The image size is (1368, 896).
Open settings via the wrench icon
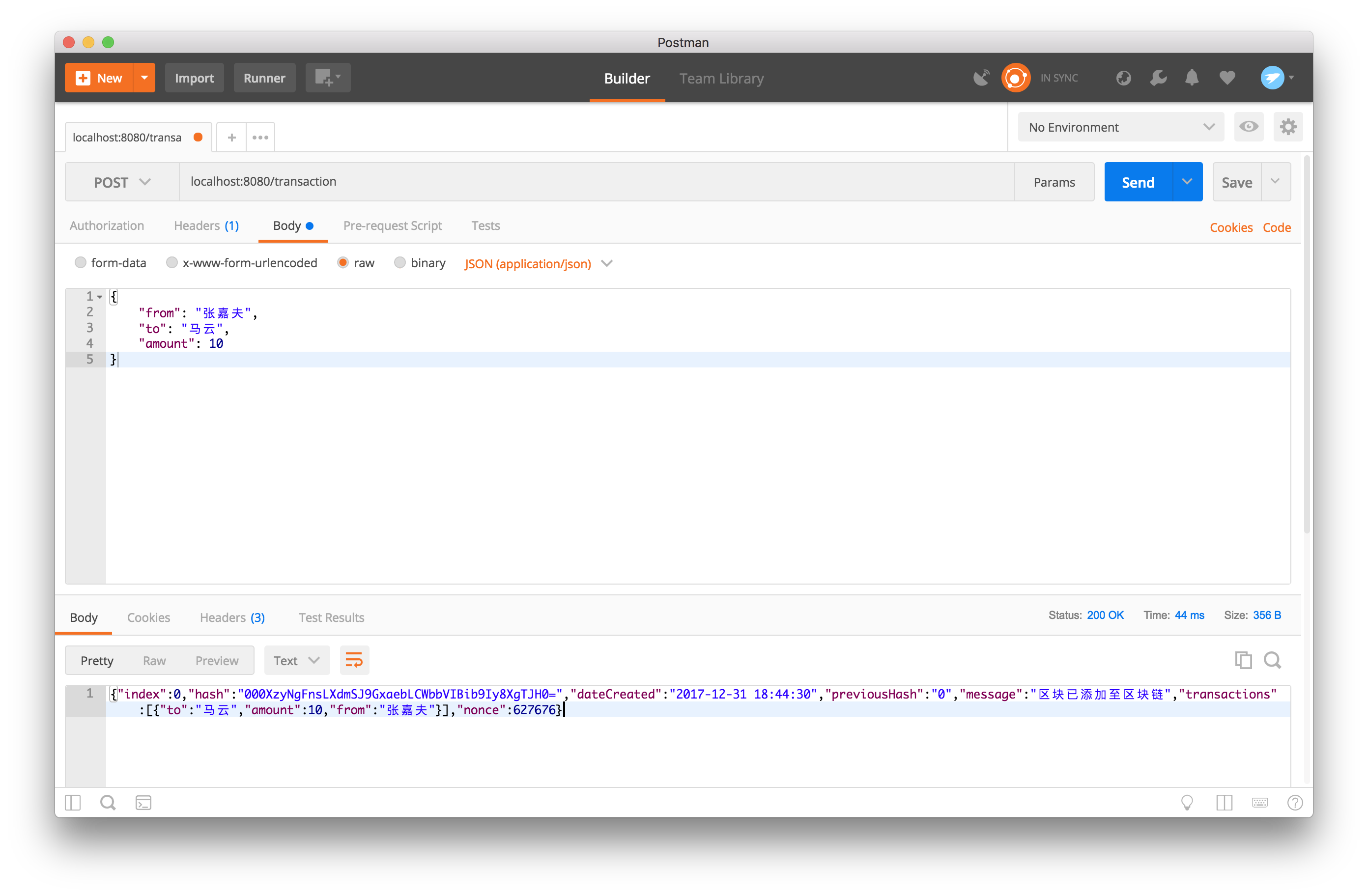[x=1158, y=78]
